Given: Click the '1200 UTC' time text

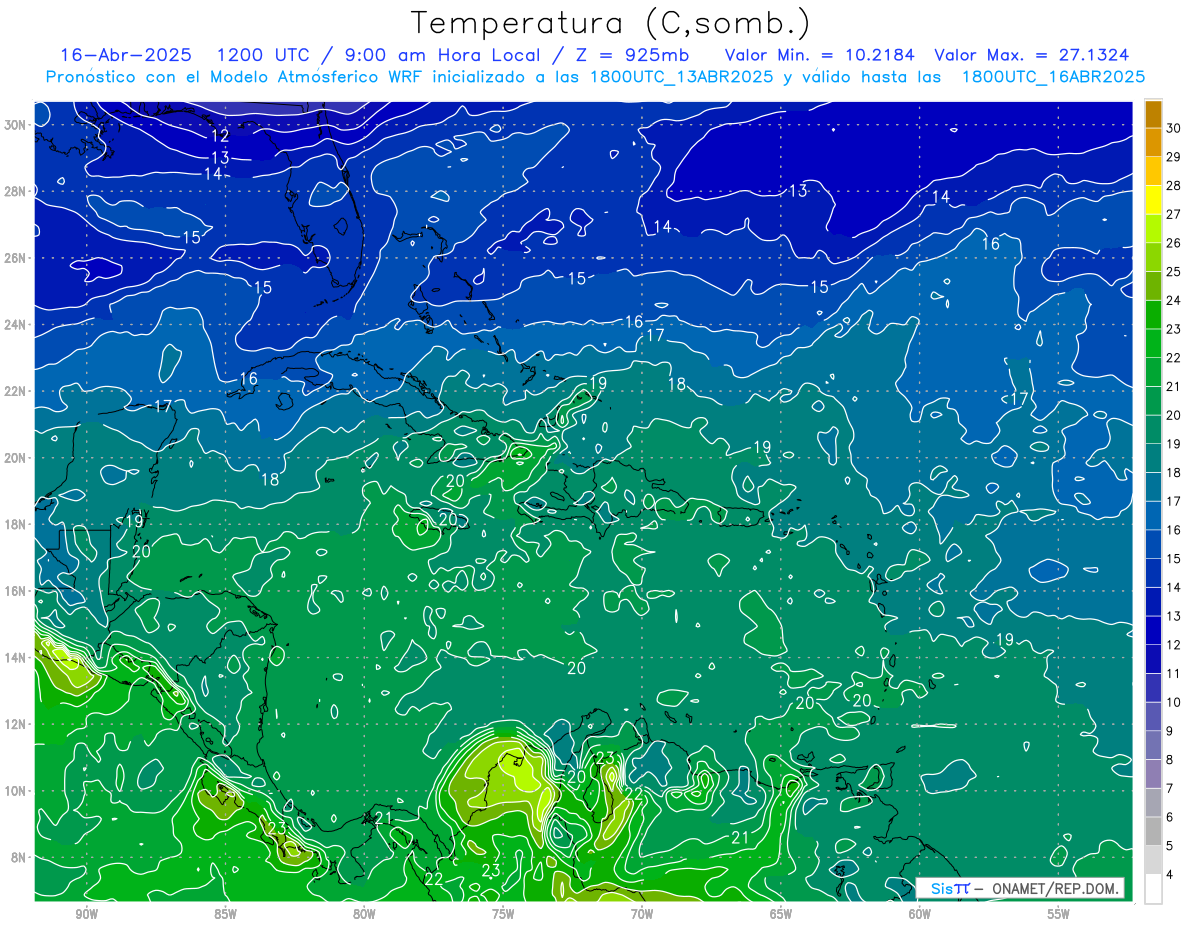Looking at the screenshot, I should point(264,55).
